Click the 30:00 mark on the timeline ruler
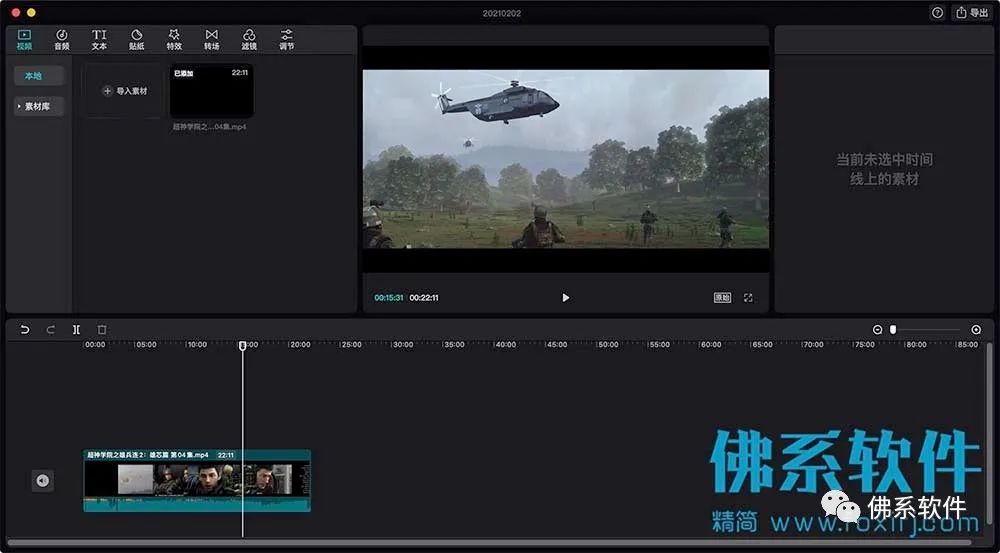 click(402, 344)
